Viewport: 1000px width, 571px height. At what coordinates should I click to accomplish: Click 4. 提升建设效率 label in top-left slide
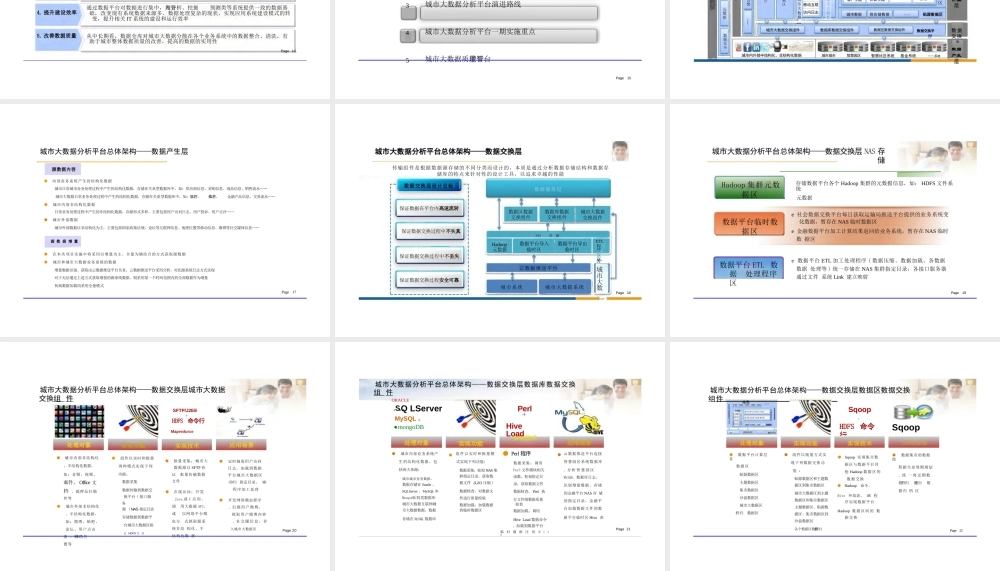58,12
